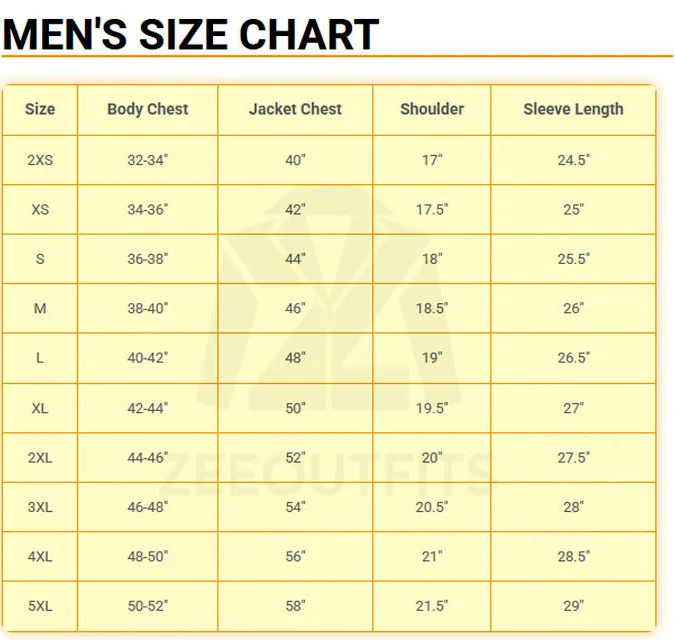Click the 28.5" sleeve length cell
675x640 pixels.
pyautogui.click(x=573, y=557)
